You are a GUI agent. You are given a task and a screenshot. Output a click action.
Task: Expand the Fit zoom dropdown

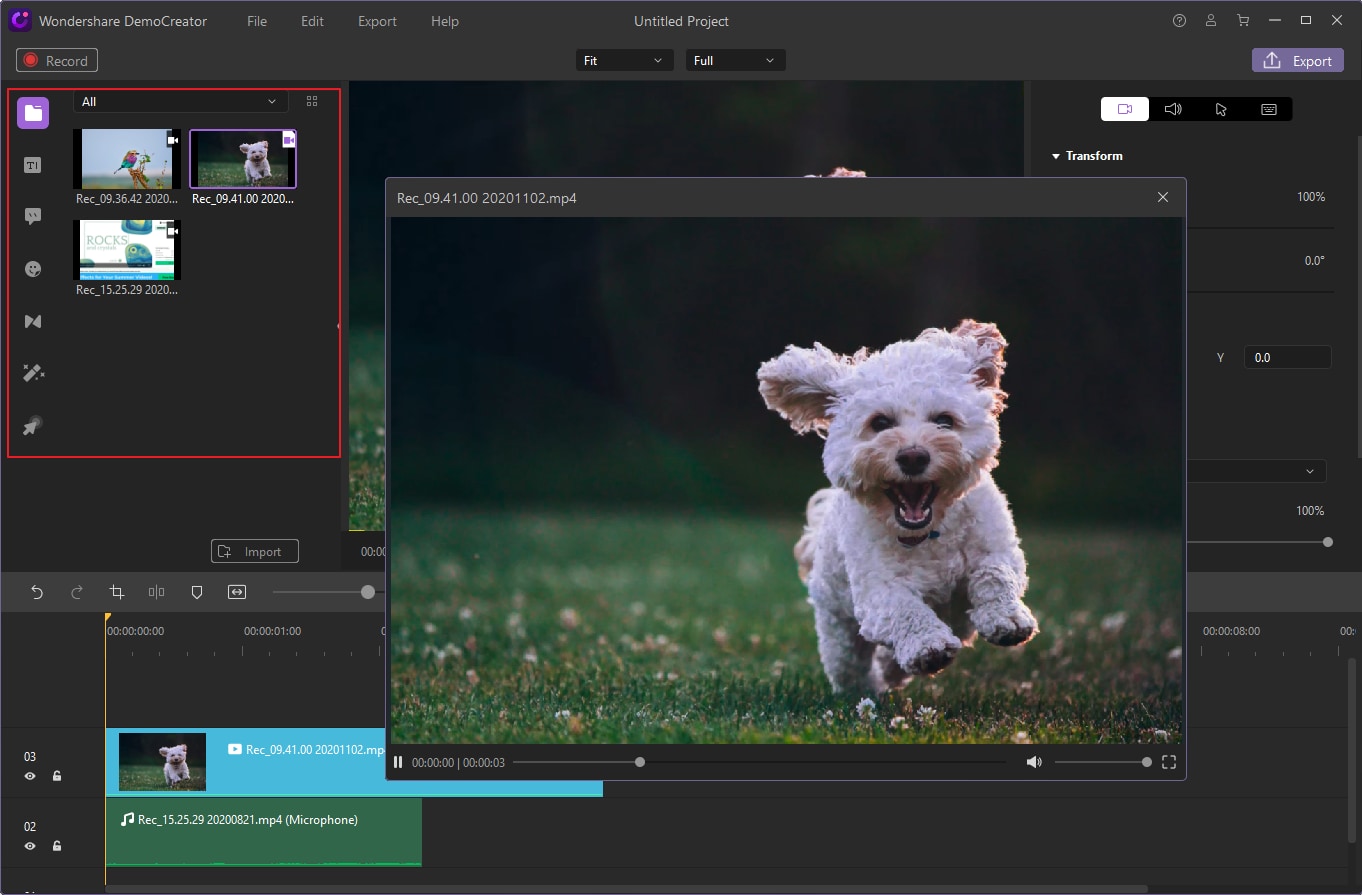(623, 61)
